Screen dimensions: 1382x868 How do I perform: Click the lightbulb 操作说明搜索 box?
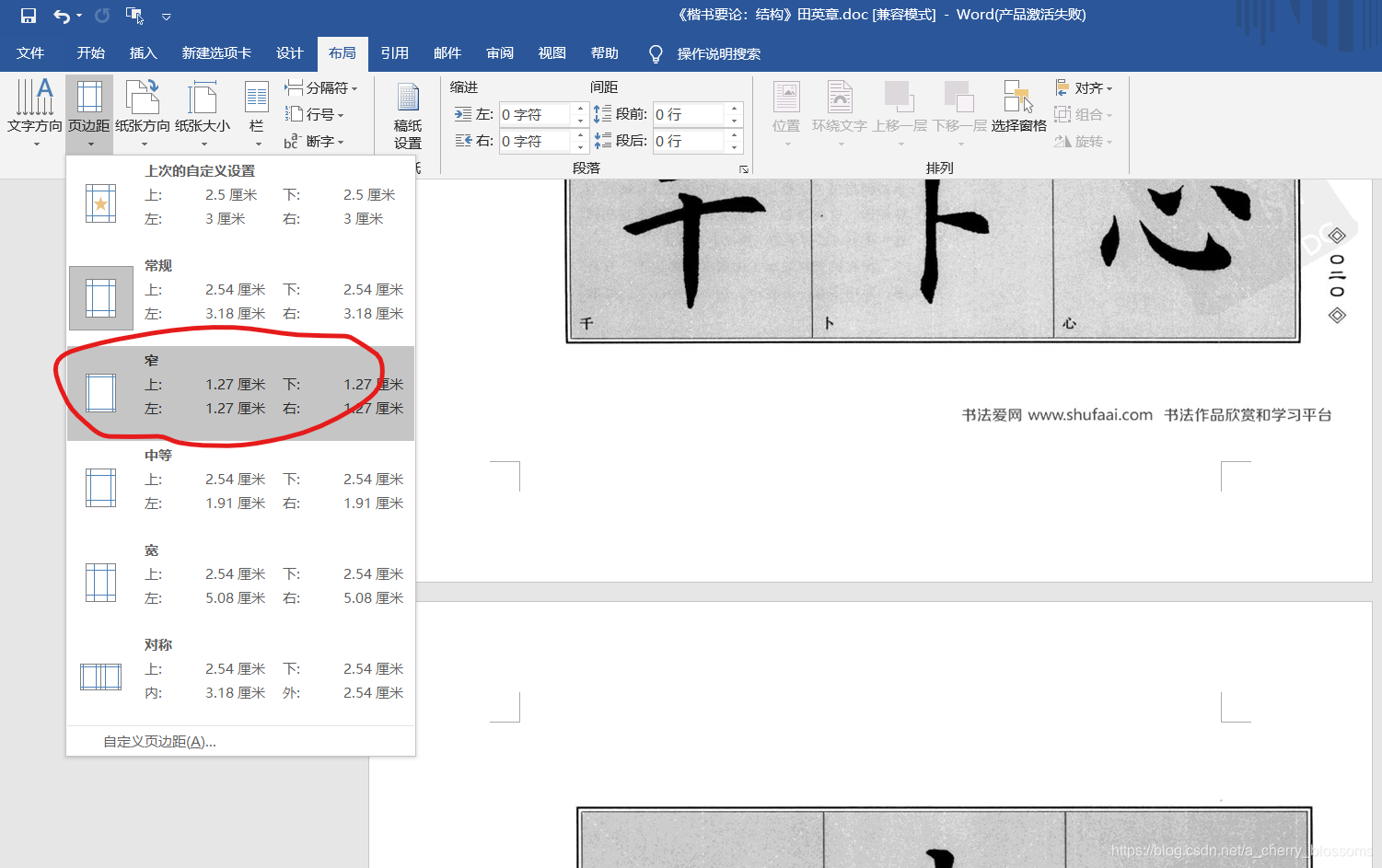[x=705, y=54]
